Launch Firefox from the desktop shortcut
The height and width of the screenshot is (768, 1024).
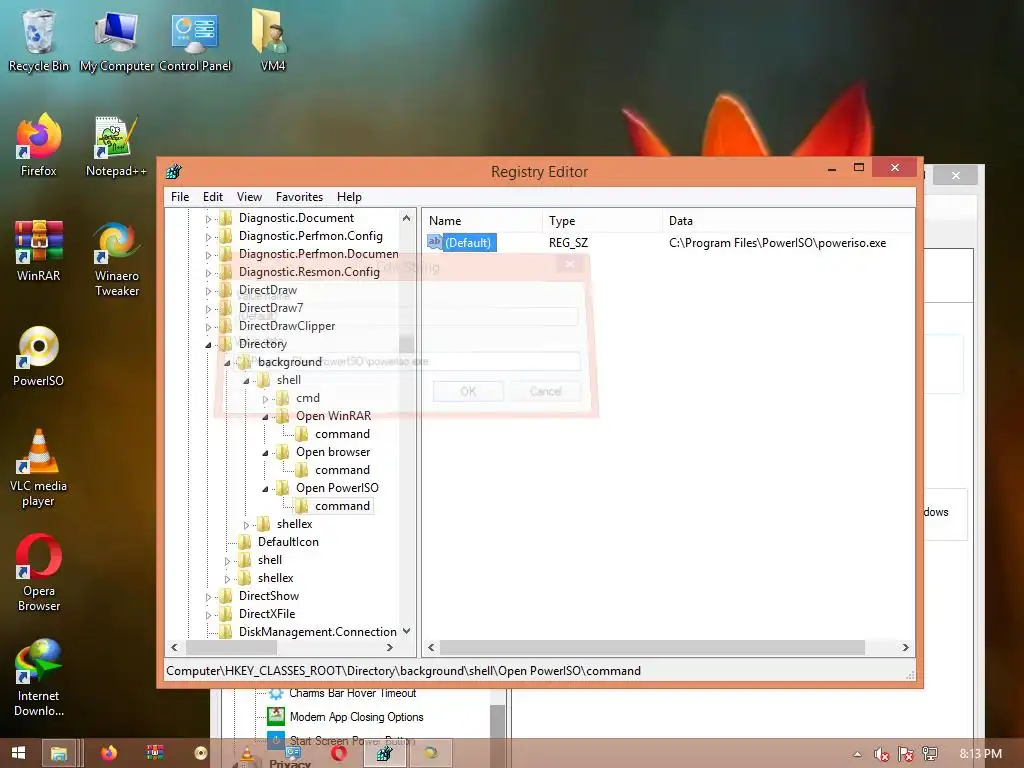tap(38, 145)
